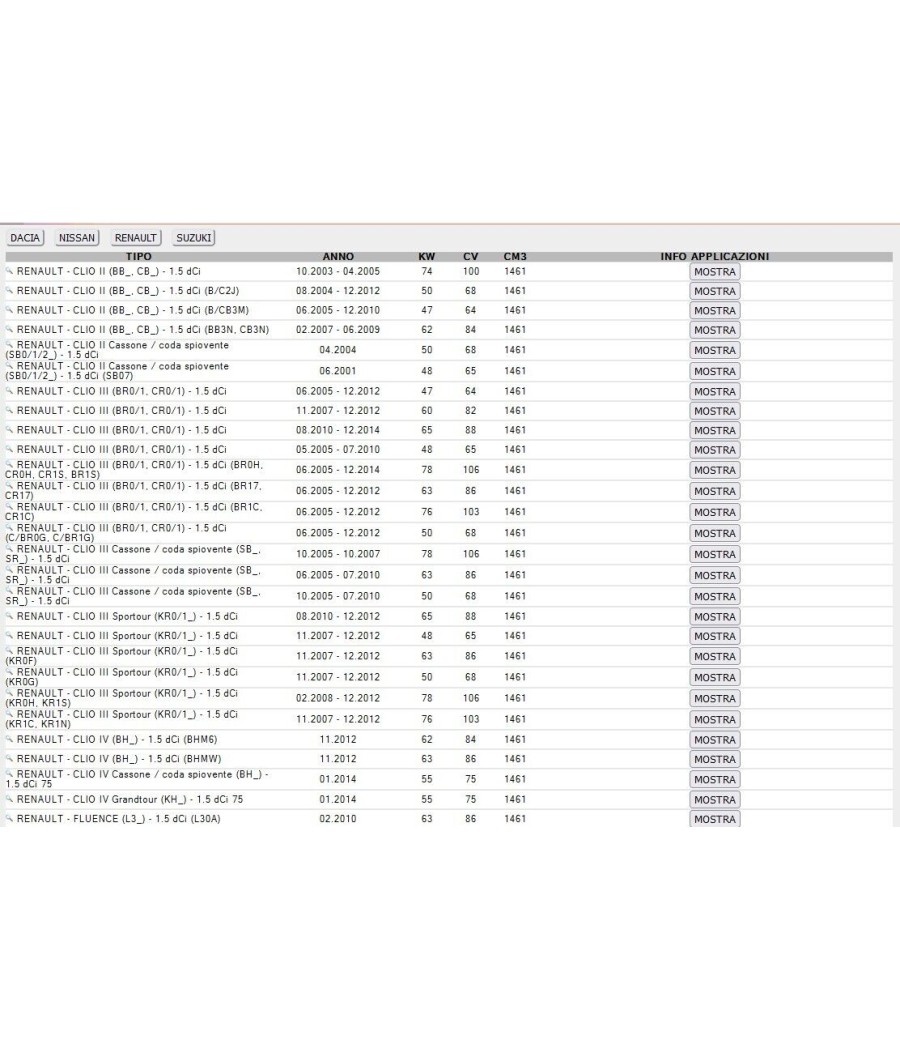Click magnifier icon beside CLIO II Cassone (SB07)

point(9,366)
